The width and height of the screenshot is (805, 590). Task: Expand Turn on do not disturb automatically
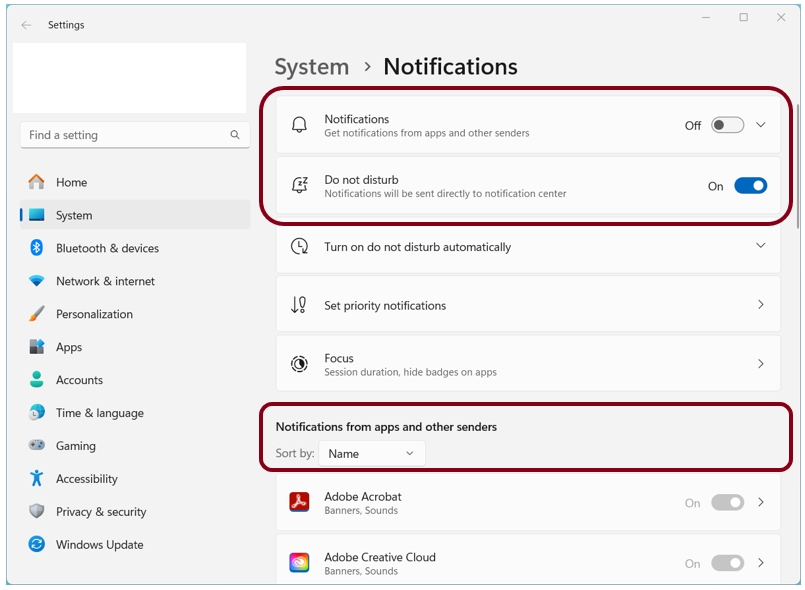coord(760,246)
